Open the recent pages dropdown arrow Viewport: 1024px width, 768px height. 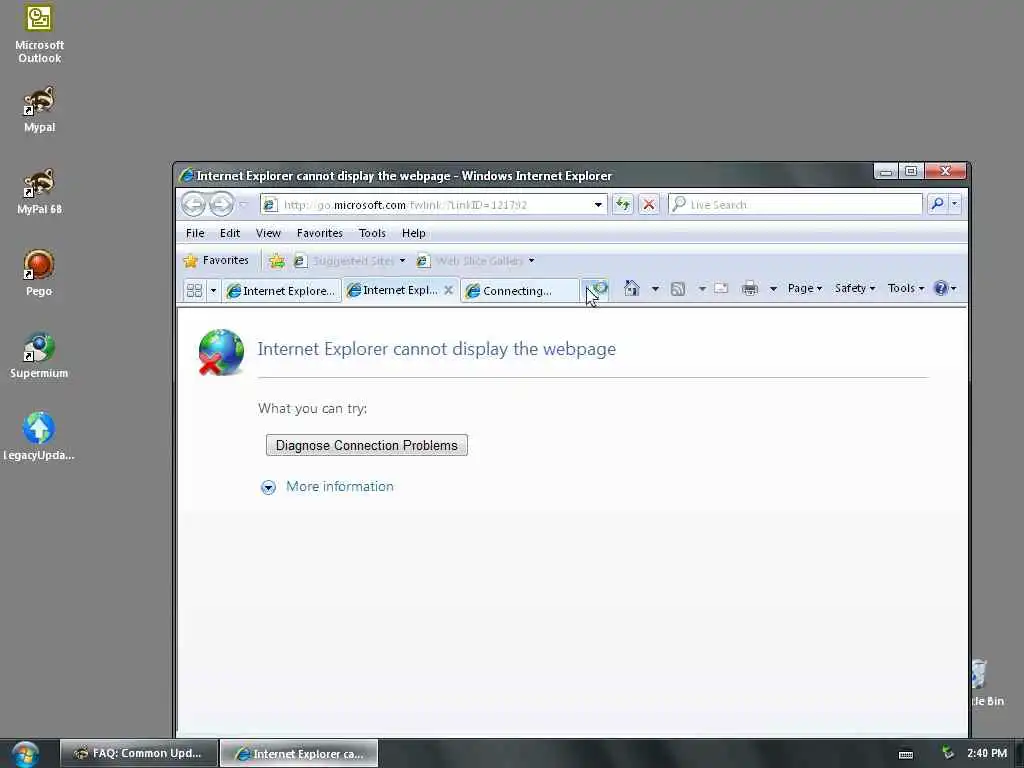tap(244, 204)
